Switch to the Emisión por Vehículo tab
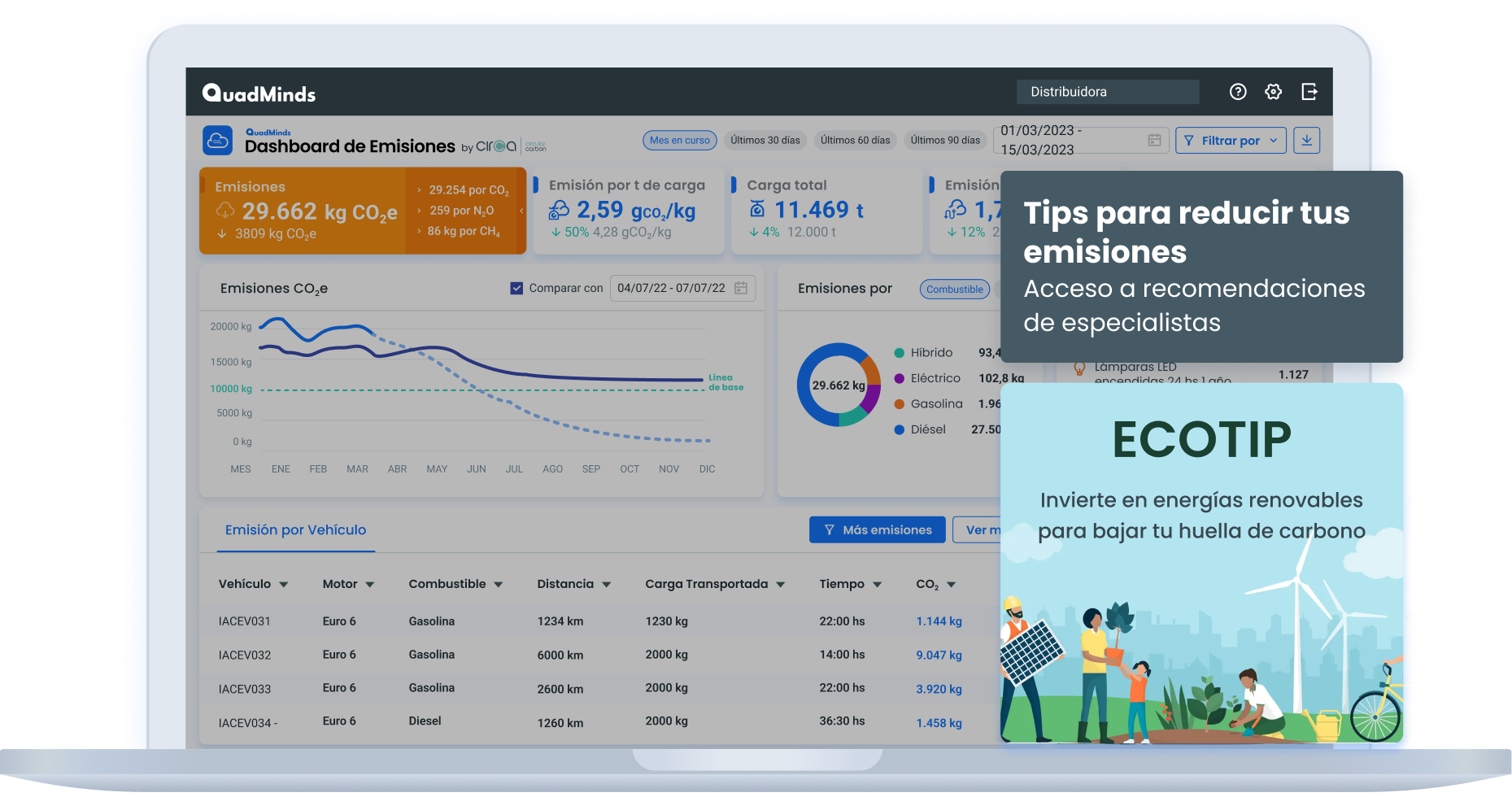Image resolution: width=1512 pixels, height=797 pixels. [295, 530]
